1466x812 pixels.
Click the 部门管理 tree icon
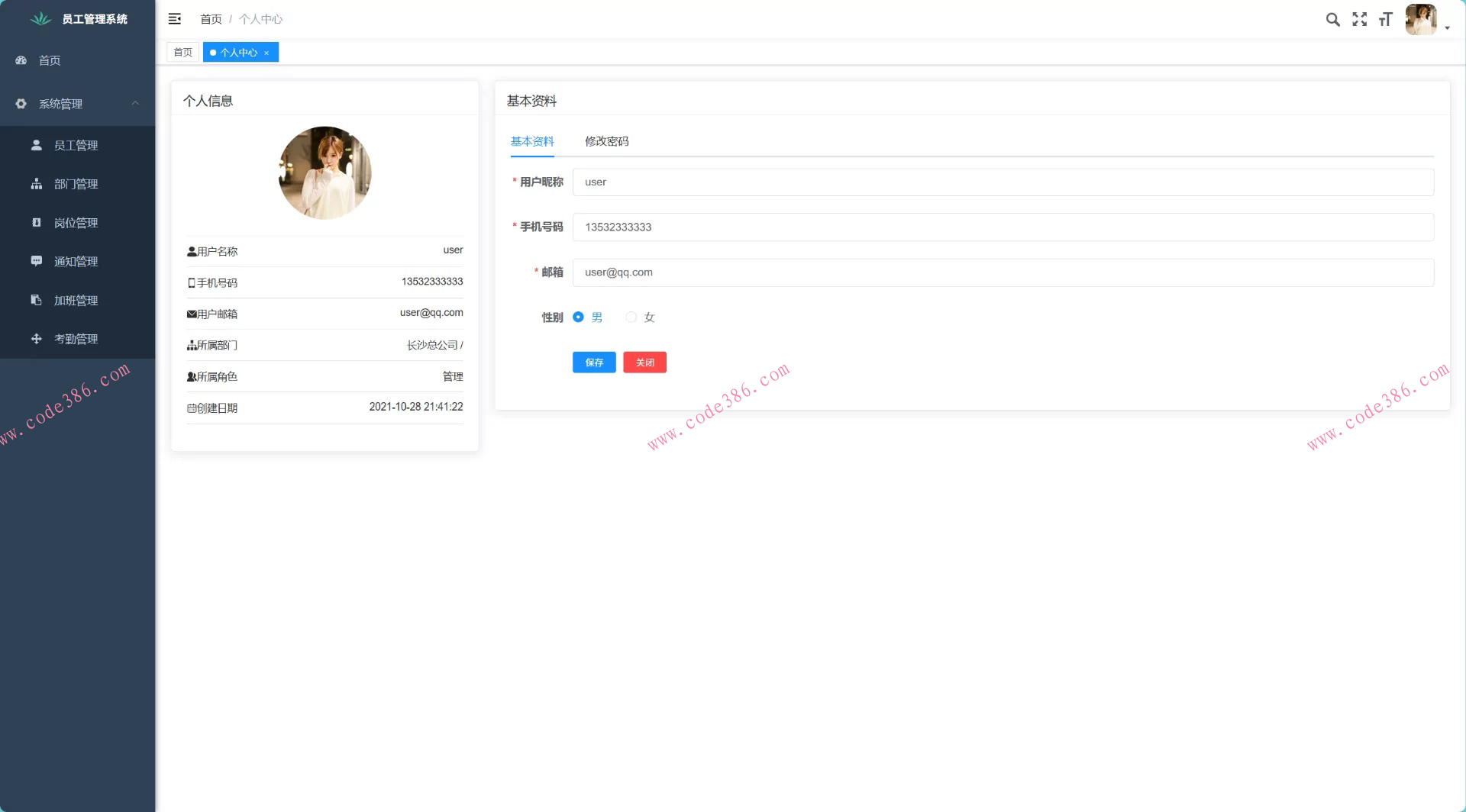click(x=36, y=184)
